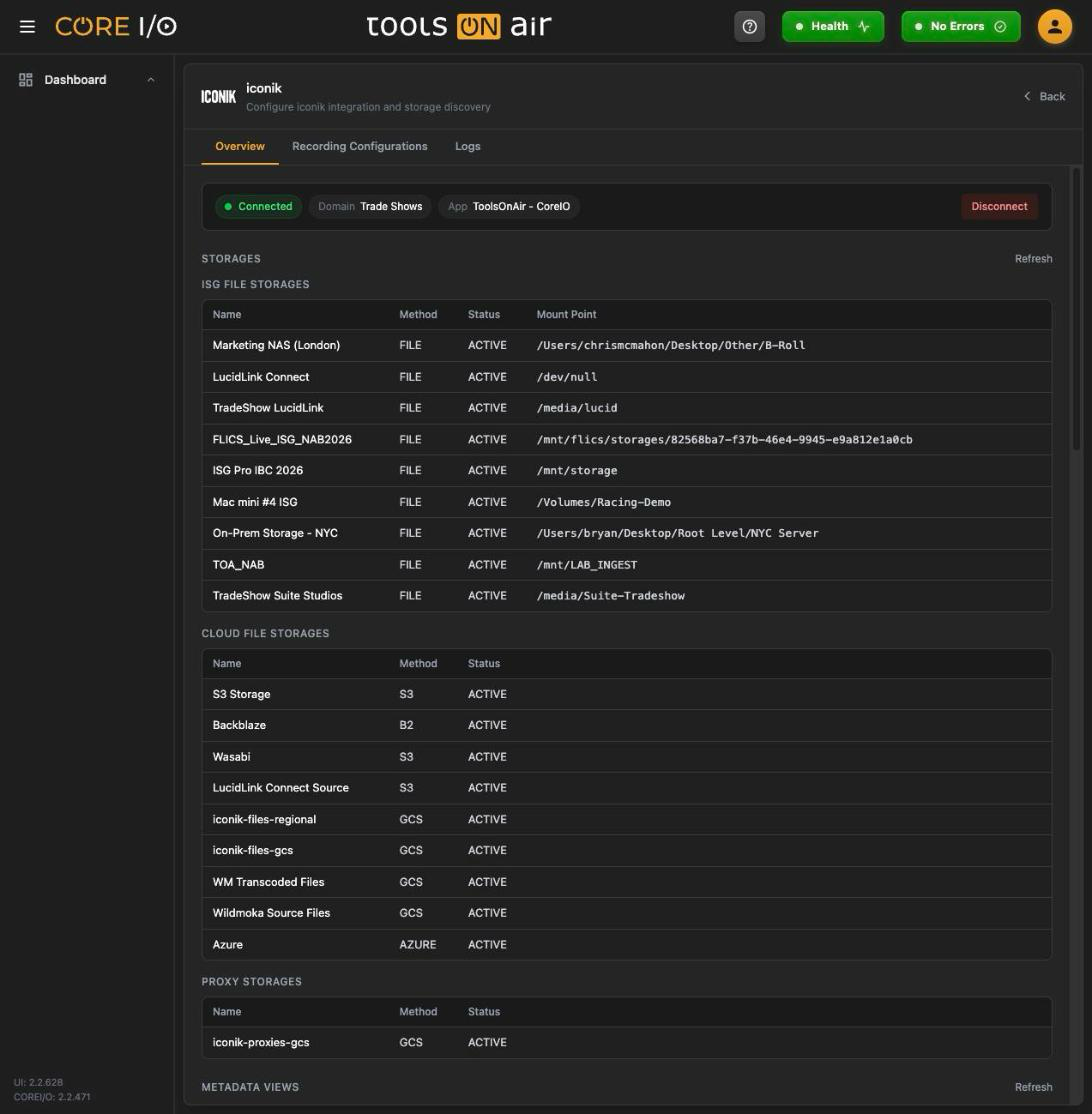Switch to the Logs tab

[x=467, y=146]
